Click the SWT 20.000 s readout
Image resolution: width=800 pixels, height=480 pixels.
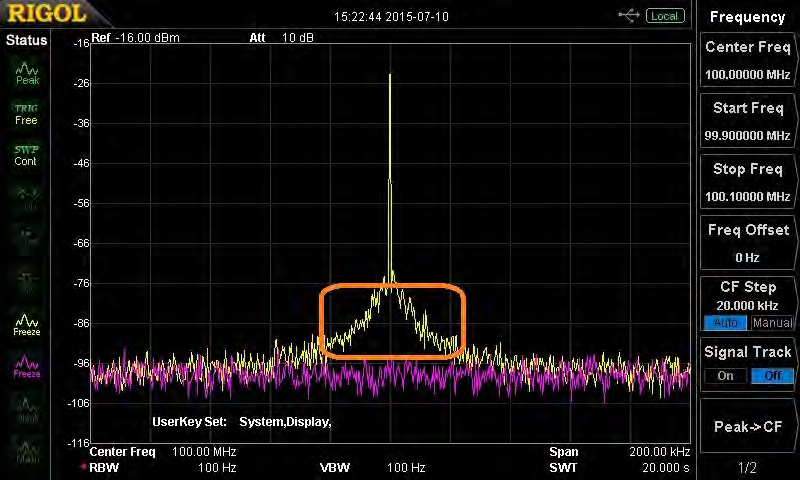(617, 467)
